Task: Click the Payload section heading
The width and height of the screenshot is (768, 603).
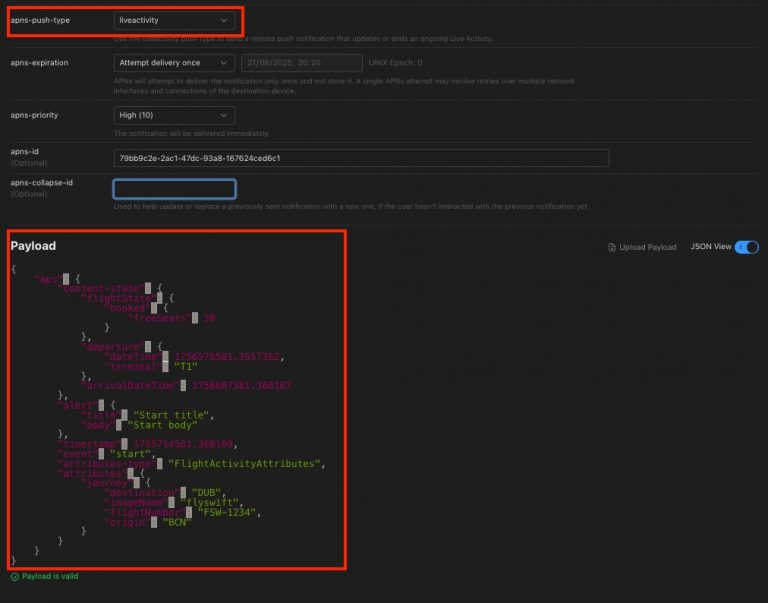Action: tap(33, 246)
